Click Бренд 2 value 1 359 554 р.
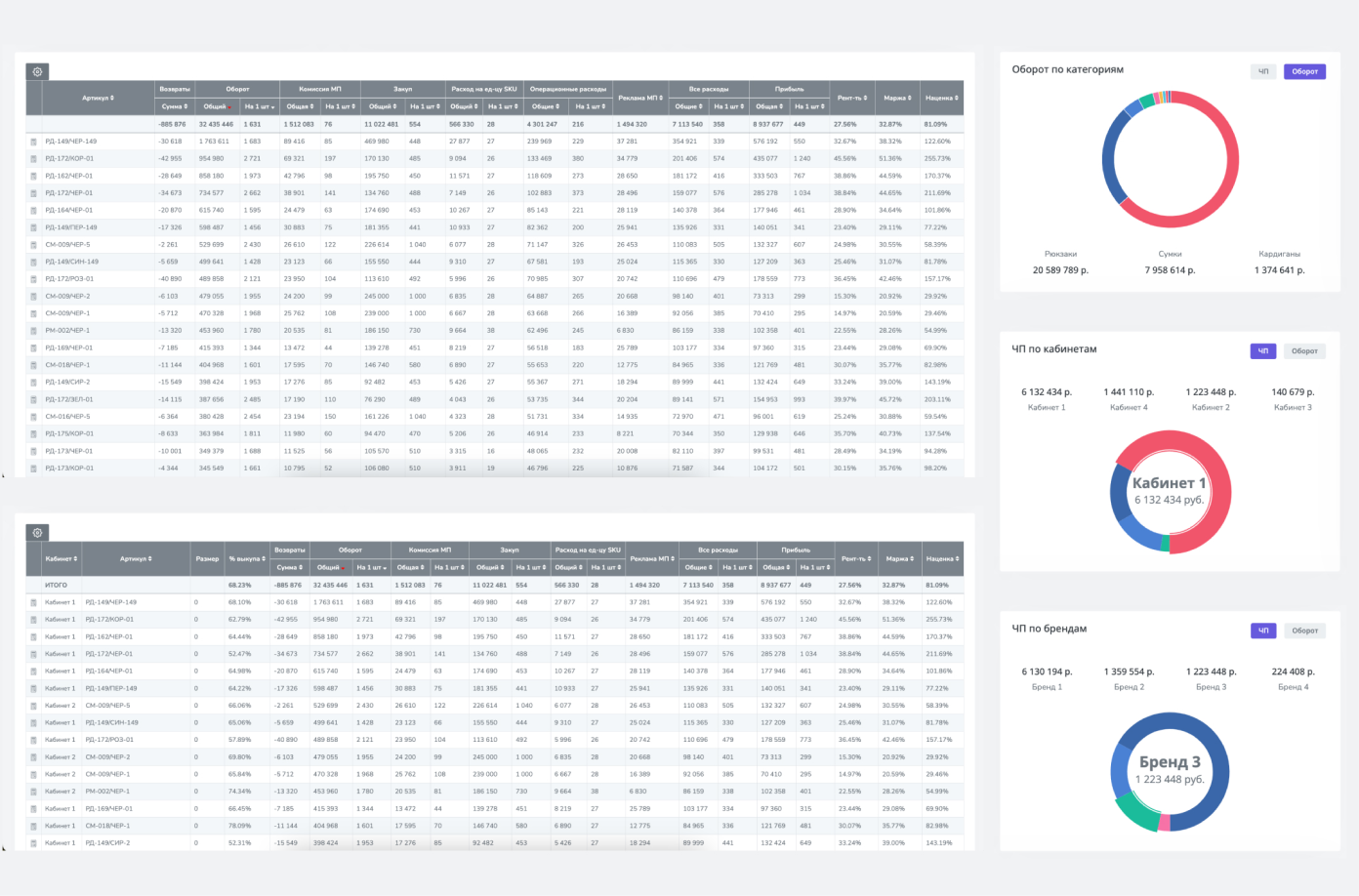This screenshot has height=896, width=1359. 1129,672
